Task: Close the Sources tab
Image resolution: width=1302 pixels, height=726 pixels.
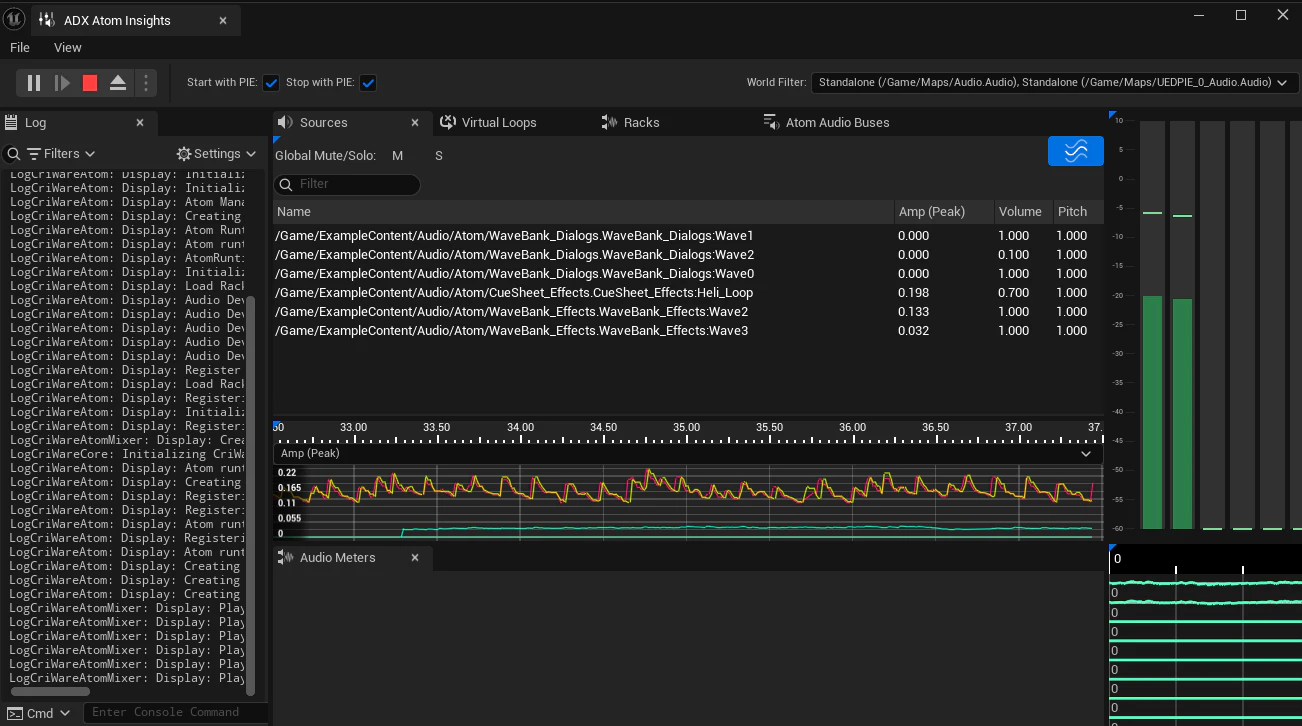Action: [x=415, y=122]
